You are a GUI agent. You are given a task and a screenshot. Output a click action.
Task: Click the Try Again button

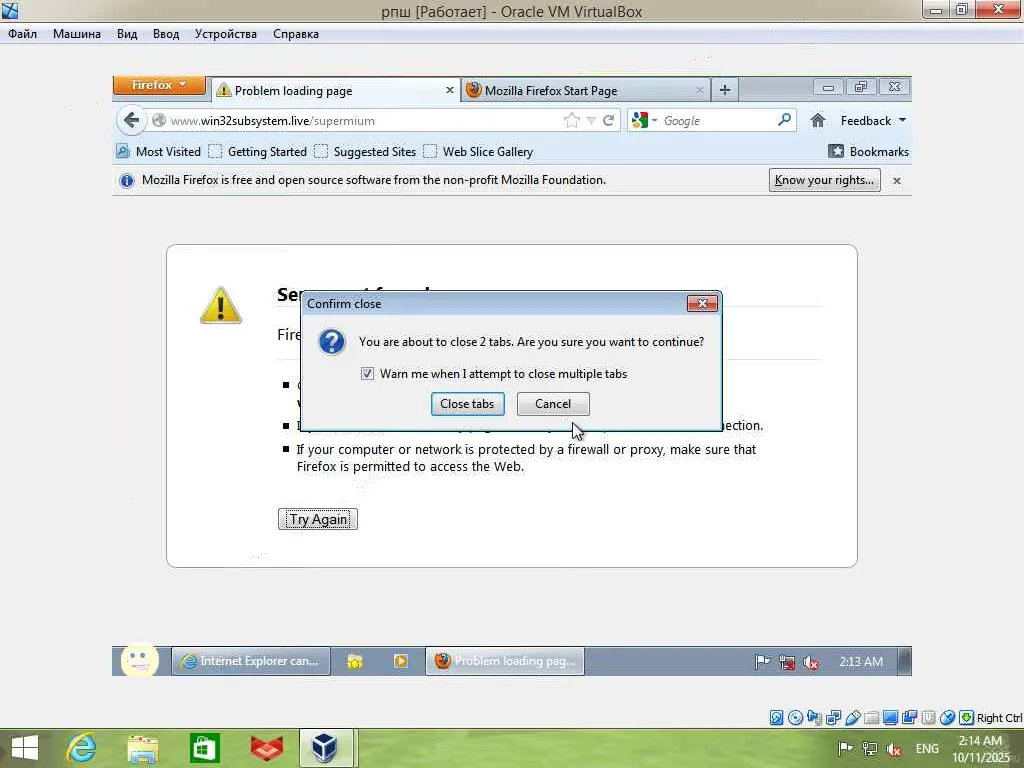click(318, 519)
